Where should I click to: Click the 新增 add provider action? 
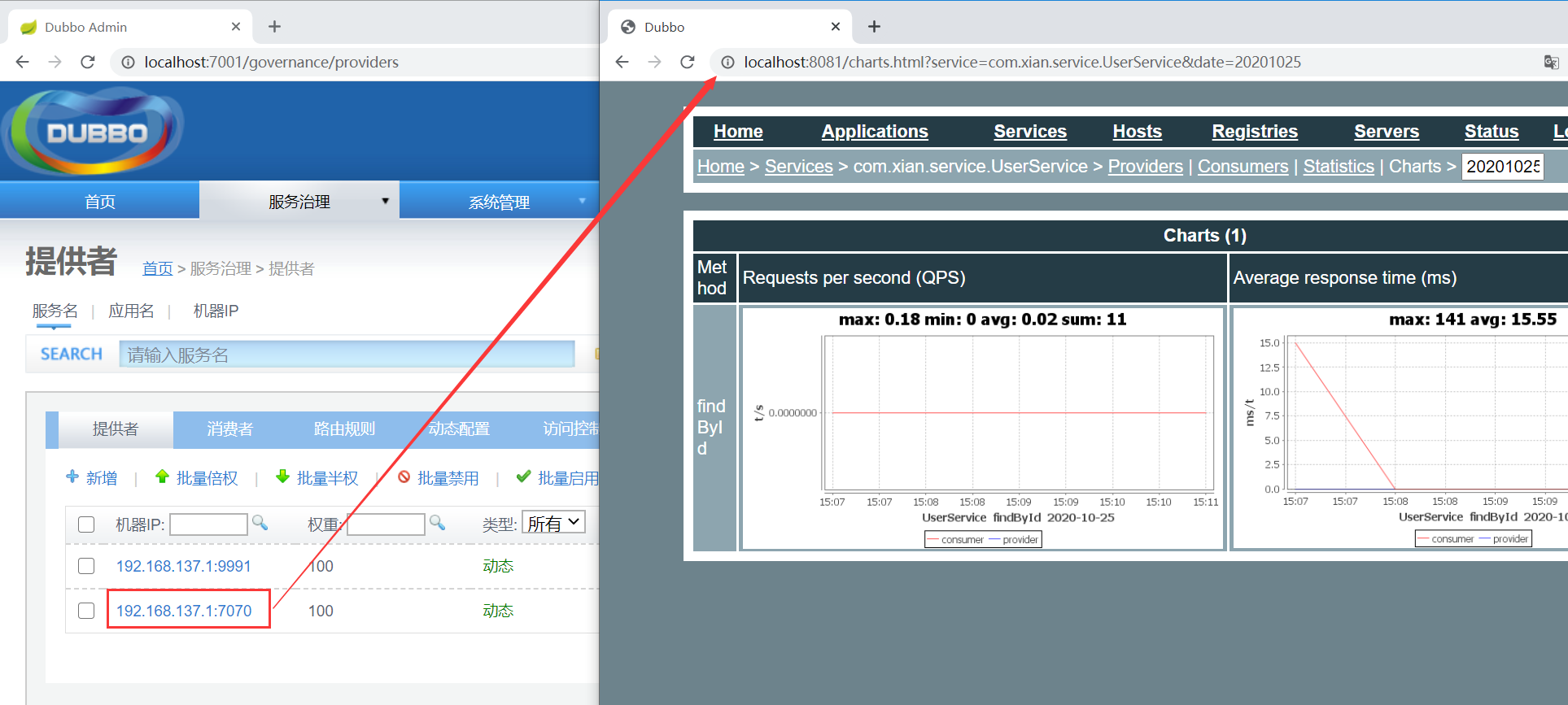[92, 478]
